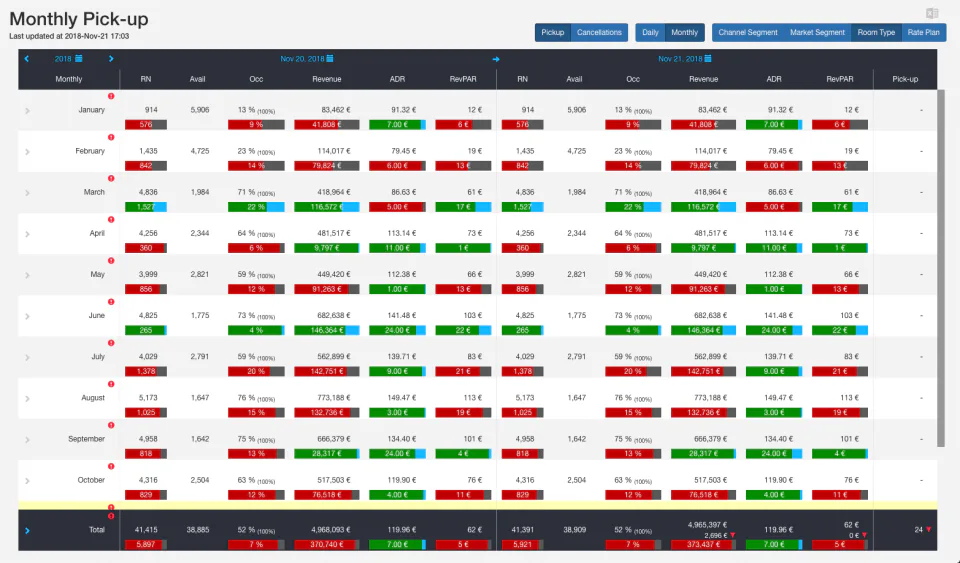Click the red alert icon above January
The image size is (960, 563).
point(111,96)
